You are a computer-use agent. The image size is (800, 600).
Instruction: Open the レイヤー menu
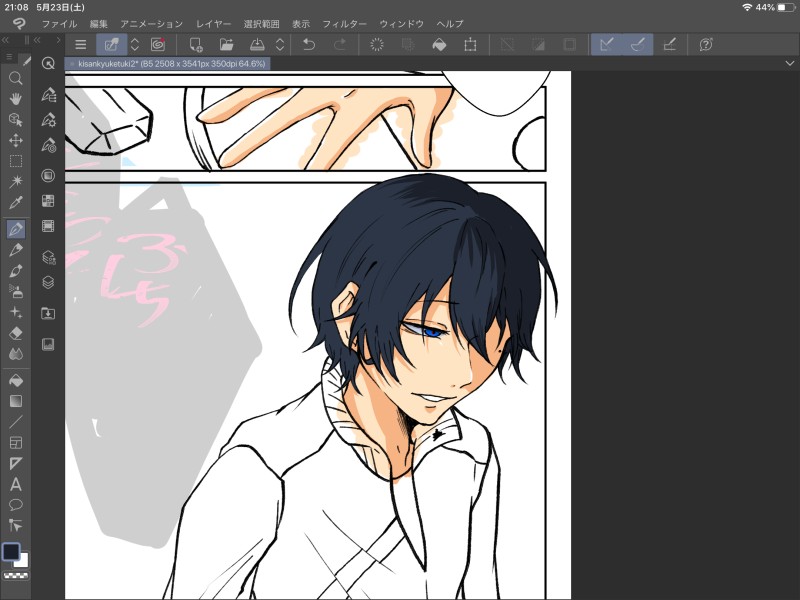(x=213, y=24)
